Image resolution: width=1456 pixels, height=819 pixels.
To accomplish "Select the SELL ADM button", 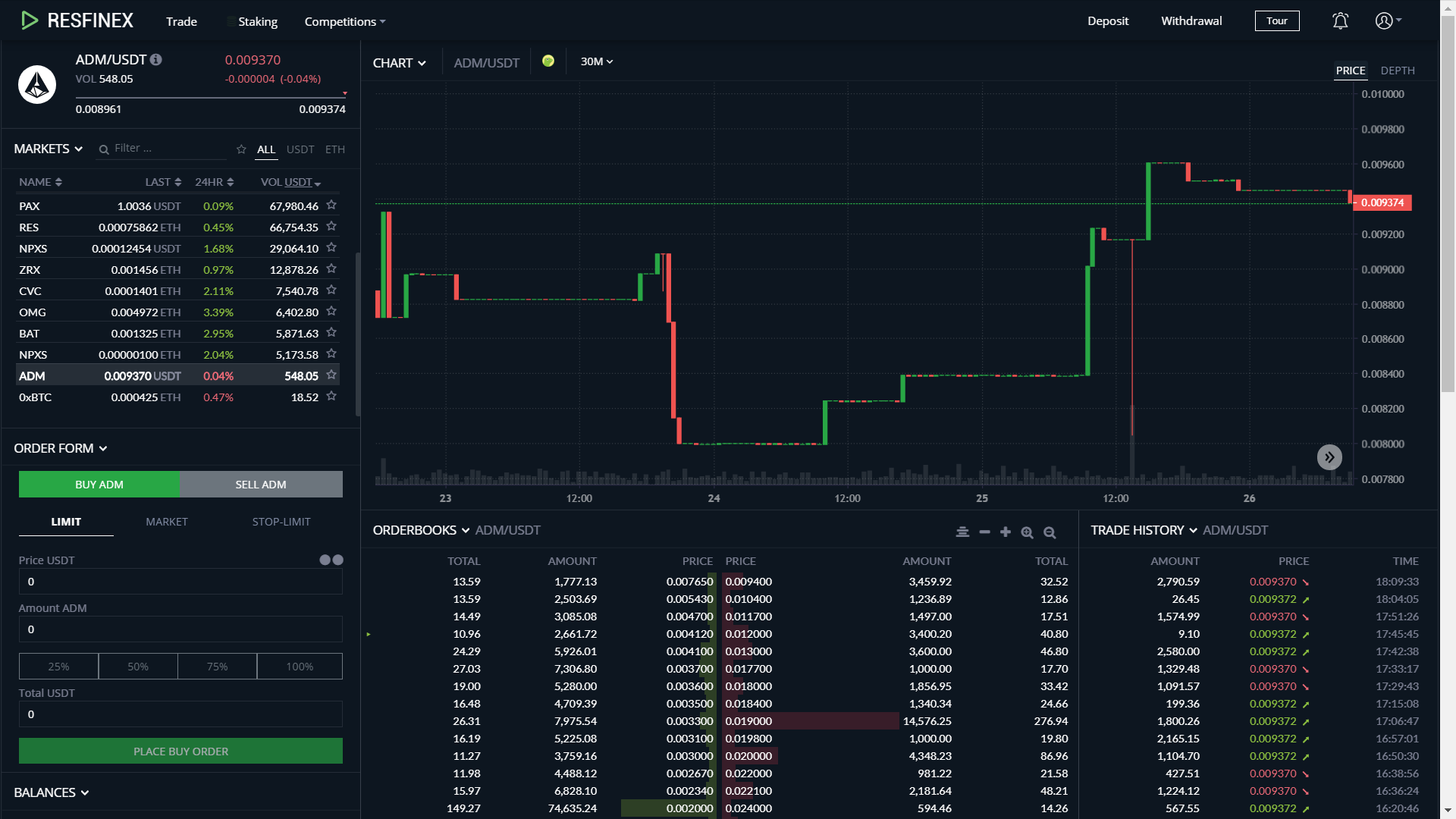I will [x=261, y=485].
